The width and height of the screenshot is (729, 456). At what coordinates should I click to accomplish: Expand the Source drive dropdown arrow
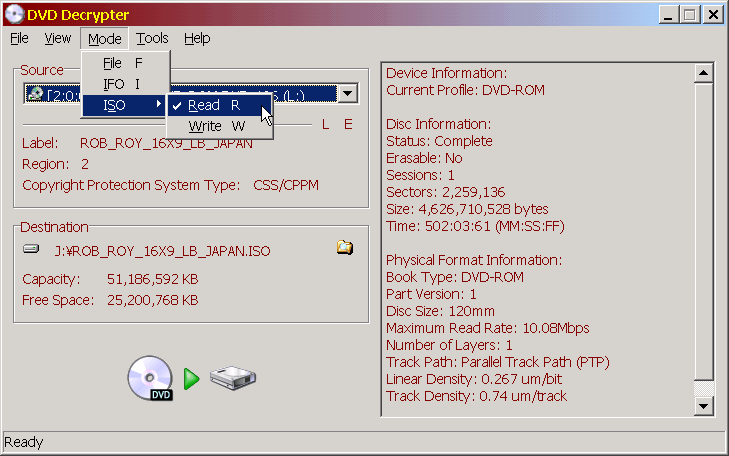(348, 94)
